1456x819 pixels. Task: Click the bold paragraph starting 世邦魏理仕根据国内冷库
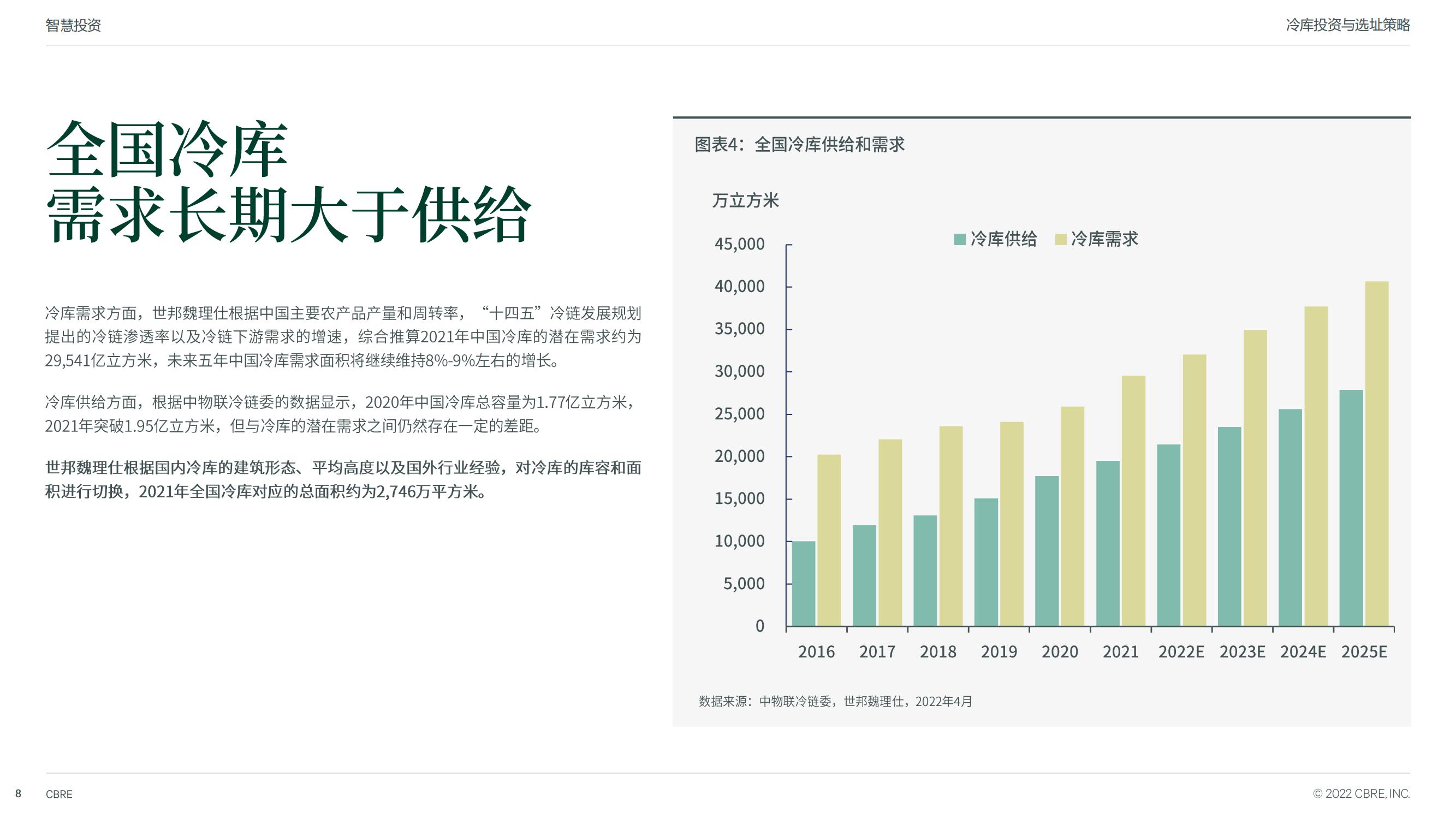tap(343, 480)
